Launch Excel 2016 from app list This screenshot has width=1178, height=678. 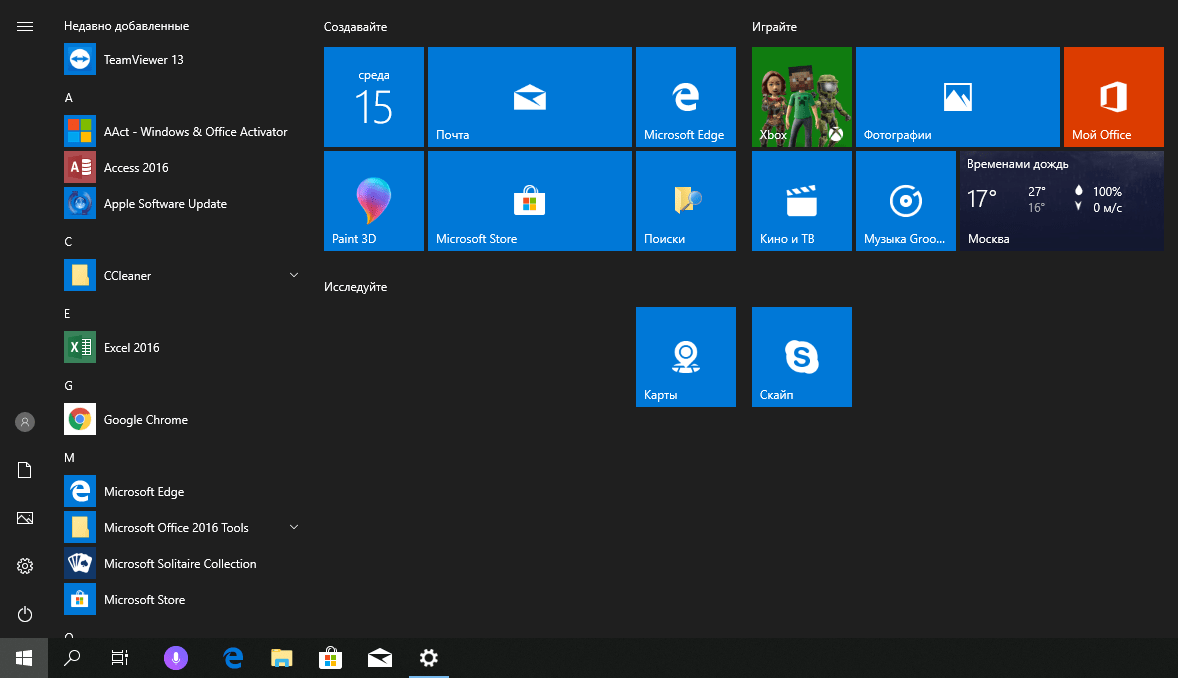click(x=183, y=347)
